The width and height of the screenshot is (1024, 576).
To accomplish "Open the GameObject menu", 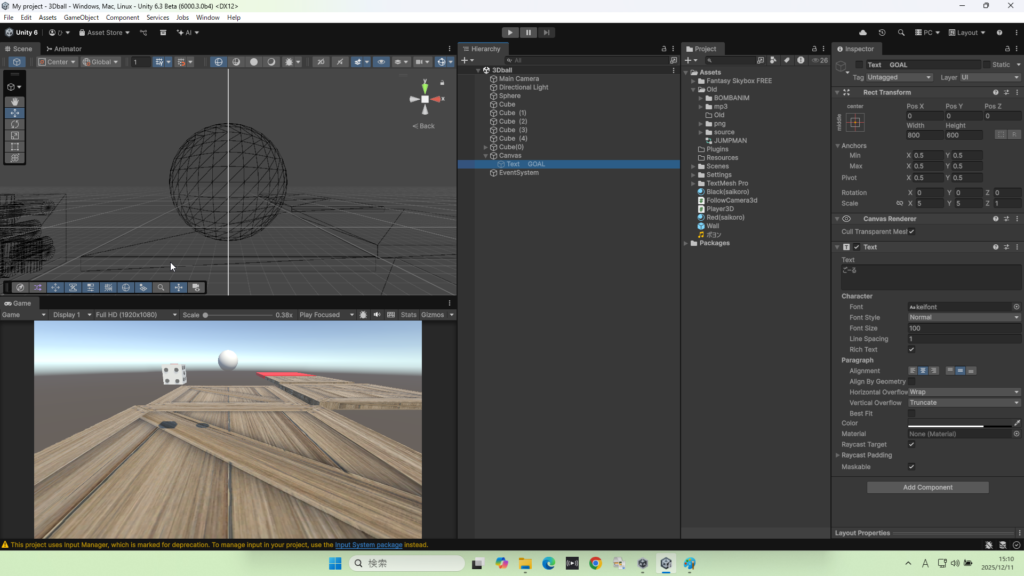I will 80,17.
